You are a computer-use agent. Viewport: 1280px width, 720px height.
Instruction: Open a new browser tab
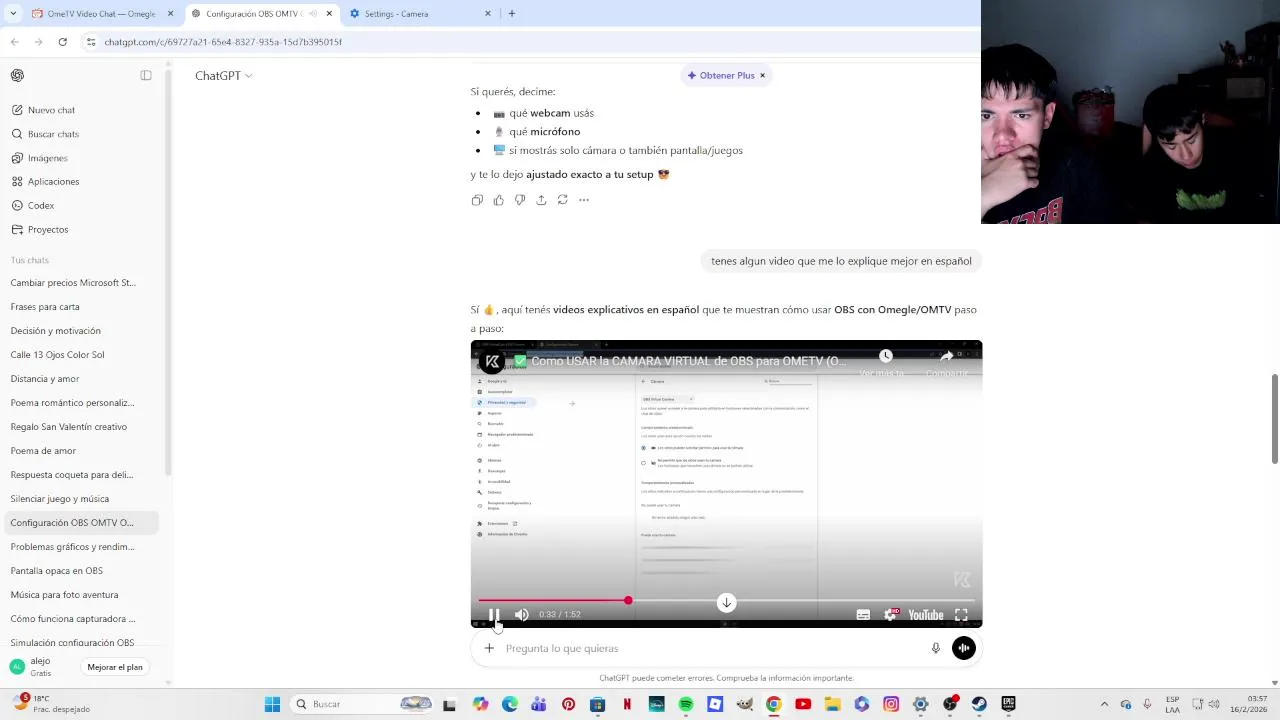click(512, 14)
